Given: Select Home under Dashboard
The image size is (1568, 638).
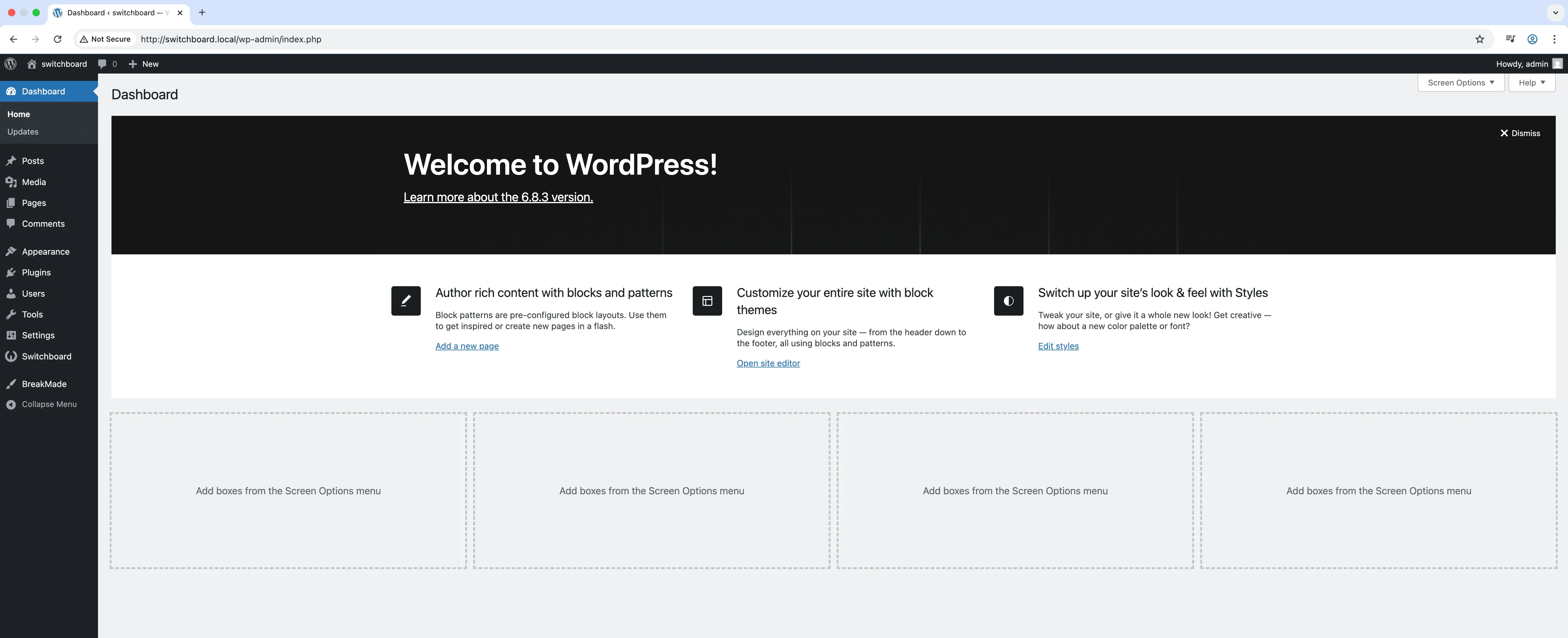Looking at the screenshot, I should [x=18, y=114].
